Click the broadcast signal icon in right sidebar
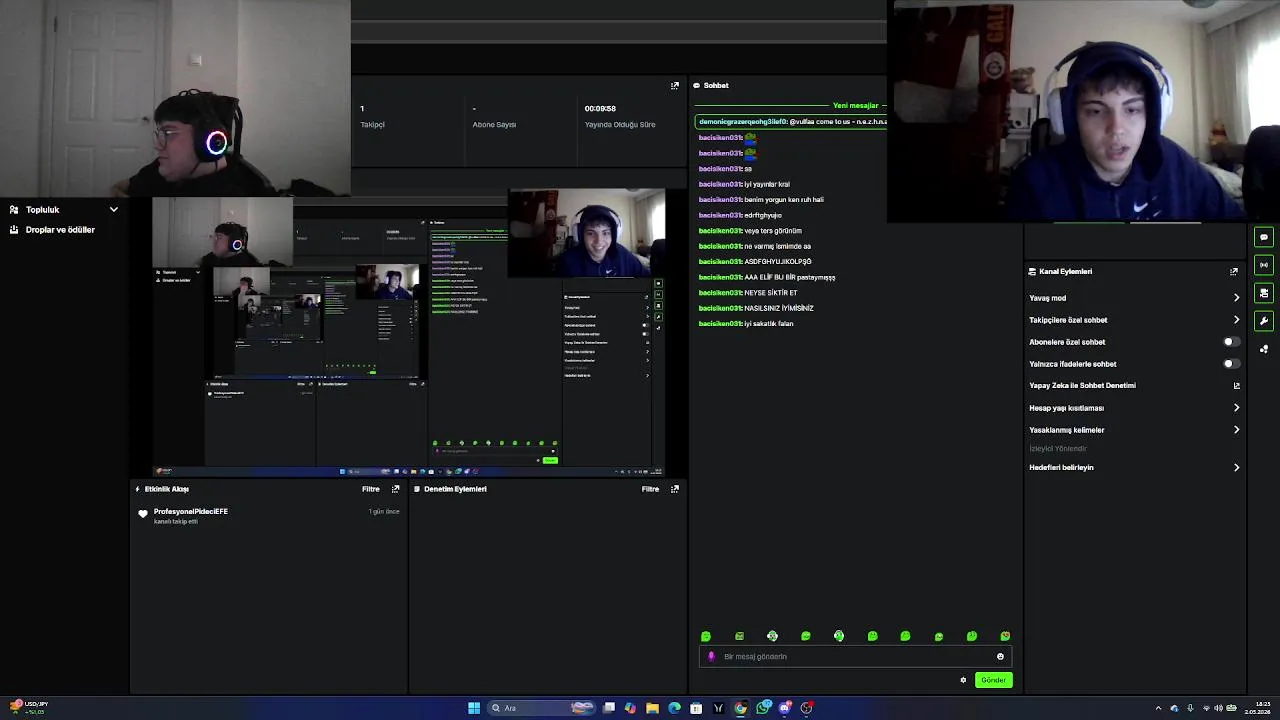1280x720 pixels. 1264,265
